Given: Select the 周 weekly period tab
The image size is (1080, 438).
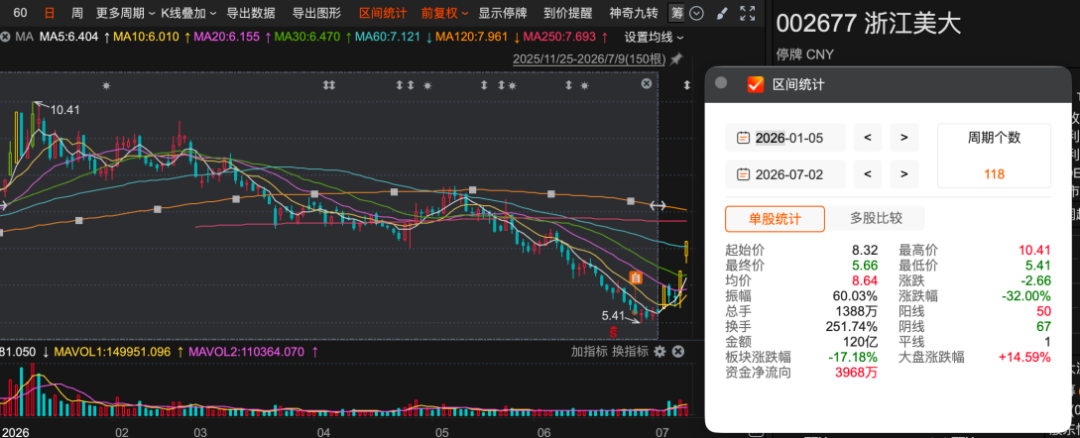Looking at the screenshot, I should coord(77,12).
